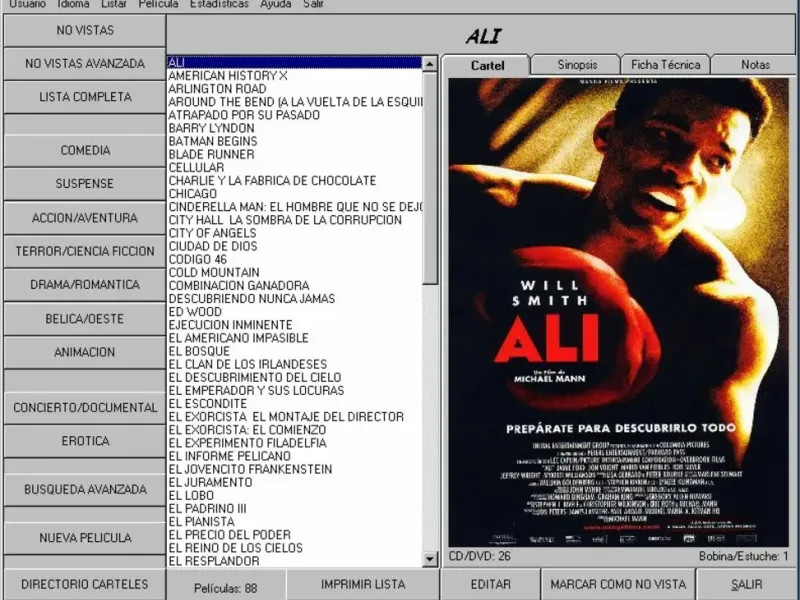
Task: Click IMPRIMIR LISTA button
Action: pyautogui.click(x=363, y=584)
